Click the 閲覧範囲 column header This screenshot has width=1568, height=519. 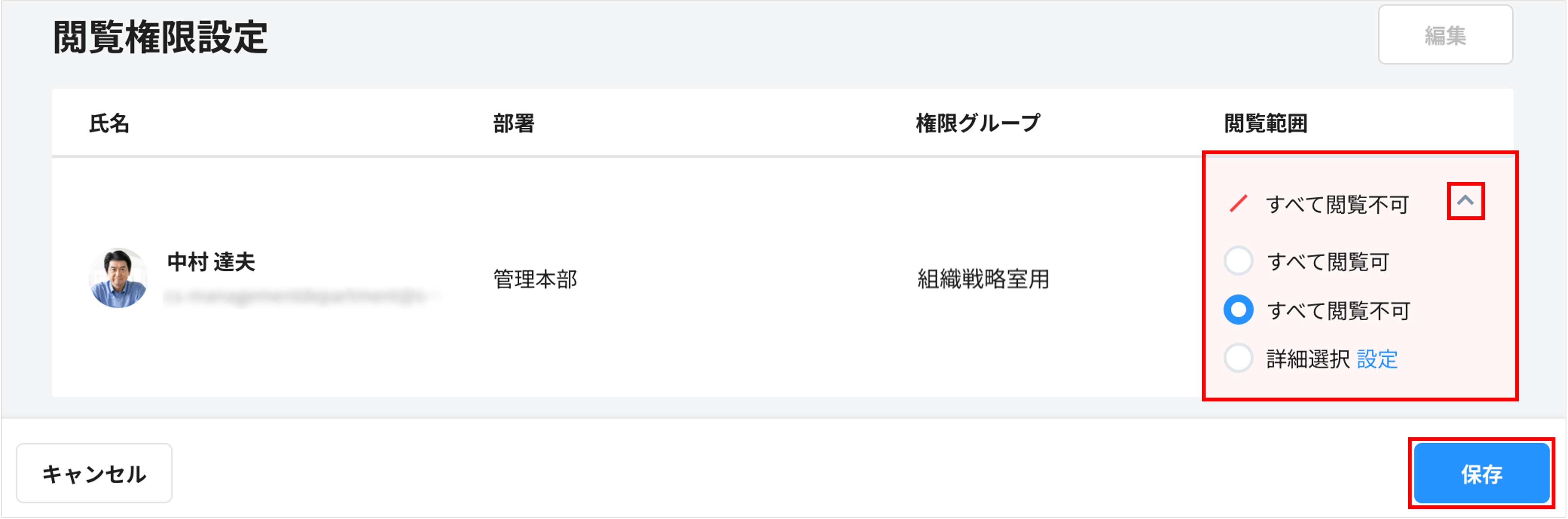pos(1265,123)
